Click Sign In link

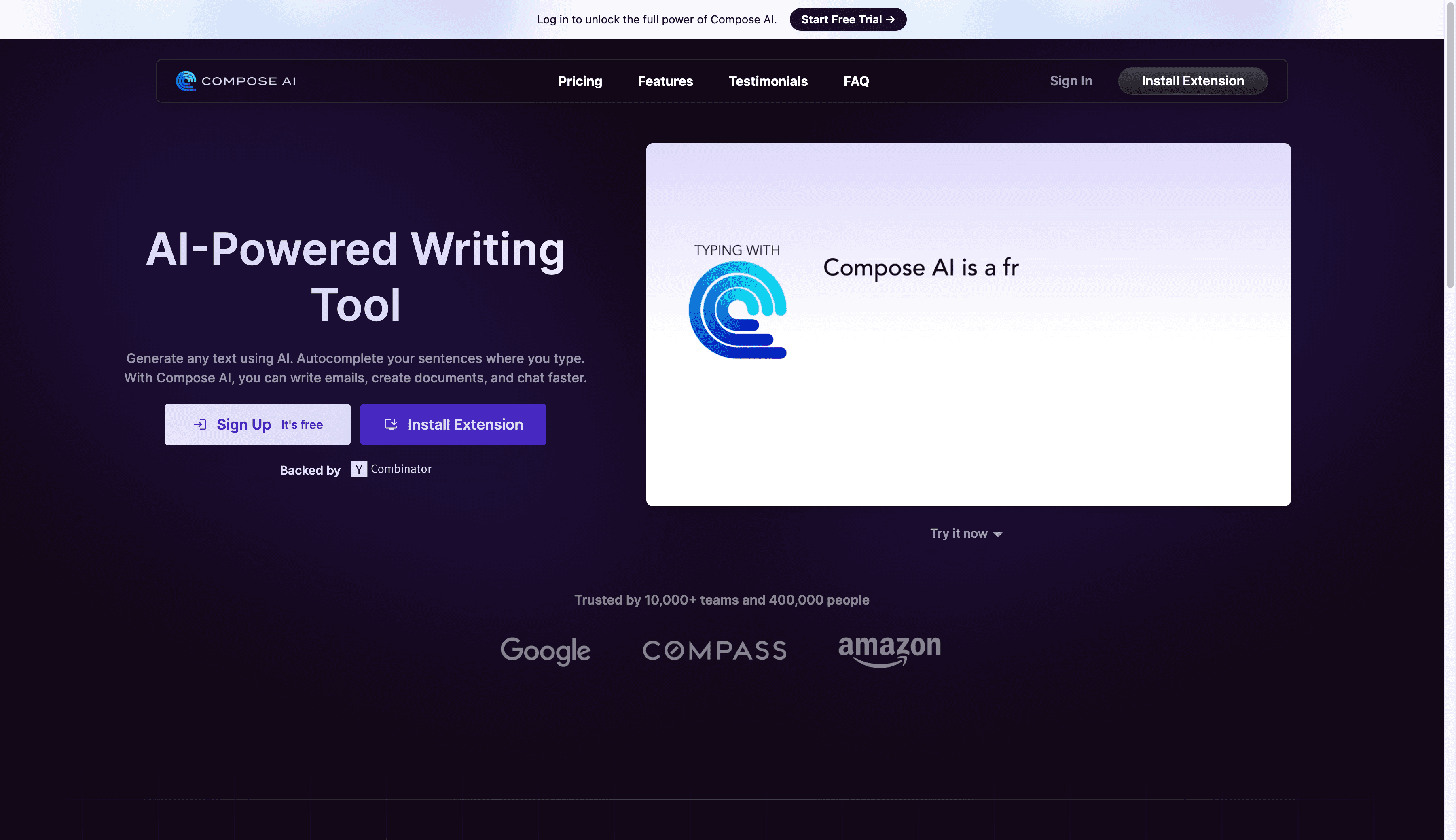pos(1070,81)
